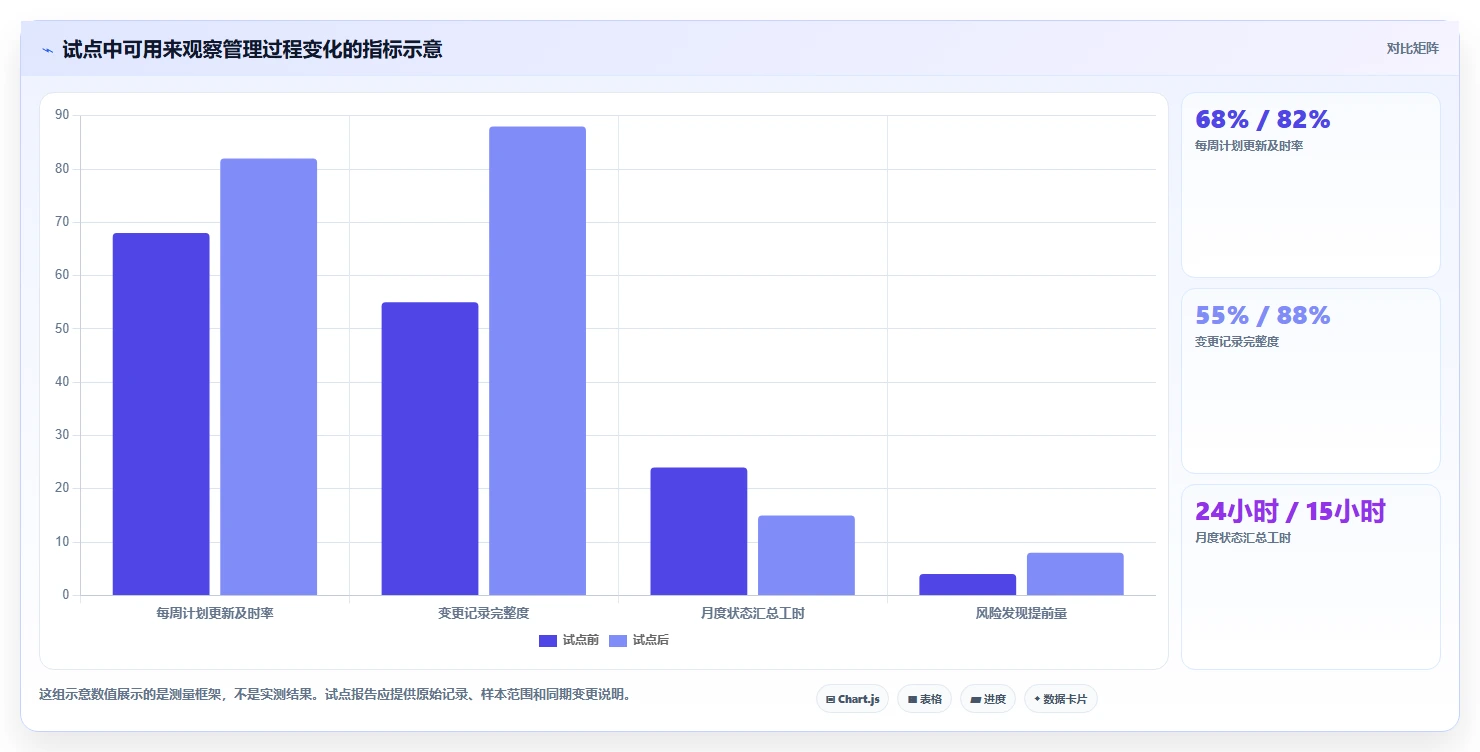Click the 对比矩阵 label
The image size is (1480, 752).
coord(1413,48)
